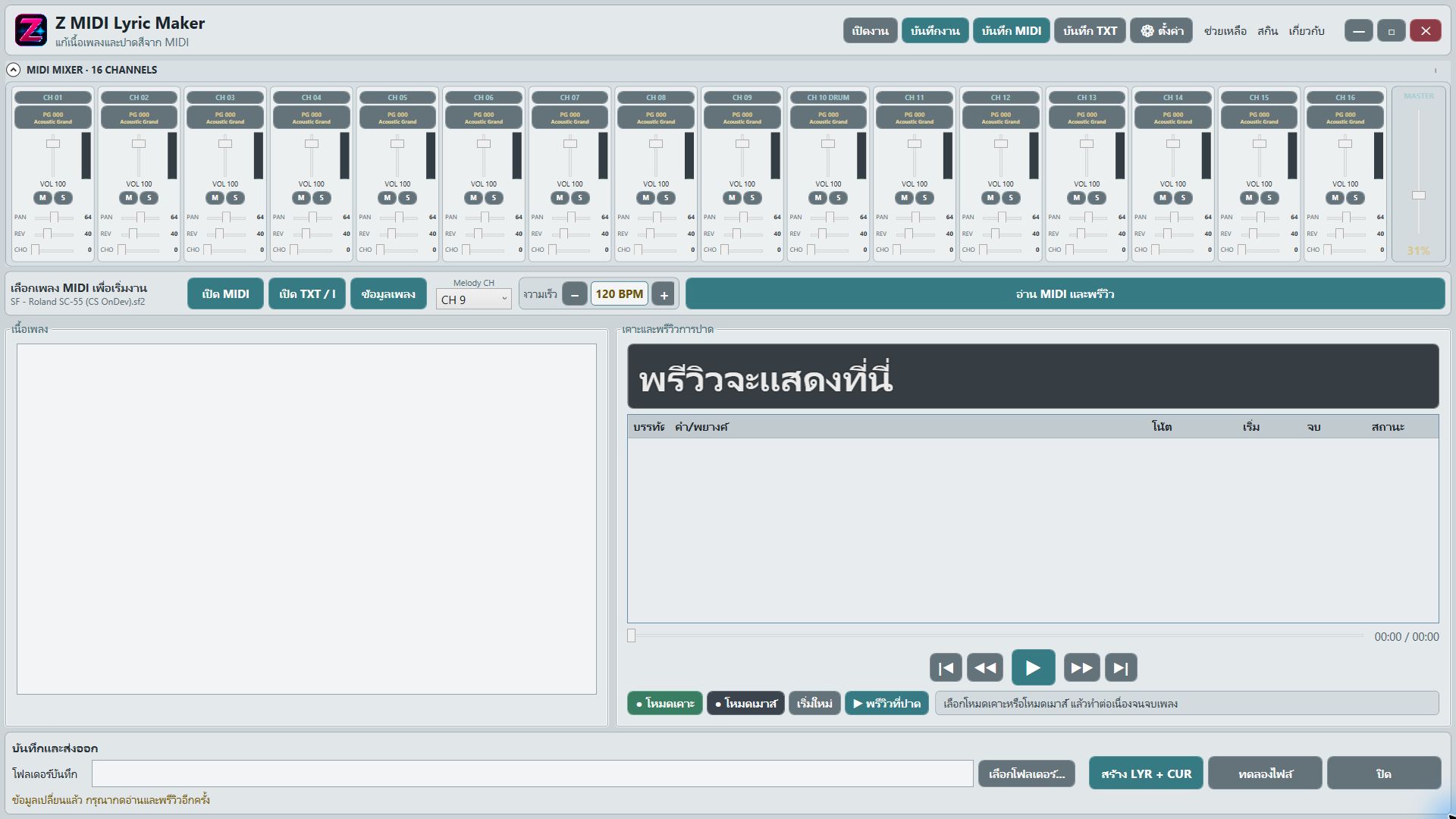Open the Melody CH dropdown
Image resolution: width=1456 pixels, height=819 pixels.
[473, 300]
